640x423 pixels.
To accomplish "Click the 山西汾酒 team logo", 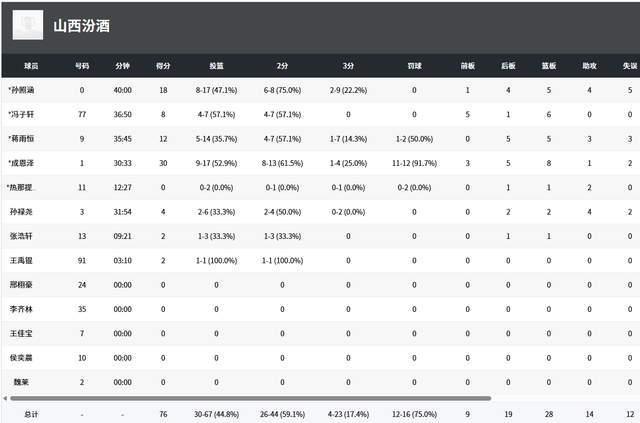I will [27, 26].
